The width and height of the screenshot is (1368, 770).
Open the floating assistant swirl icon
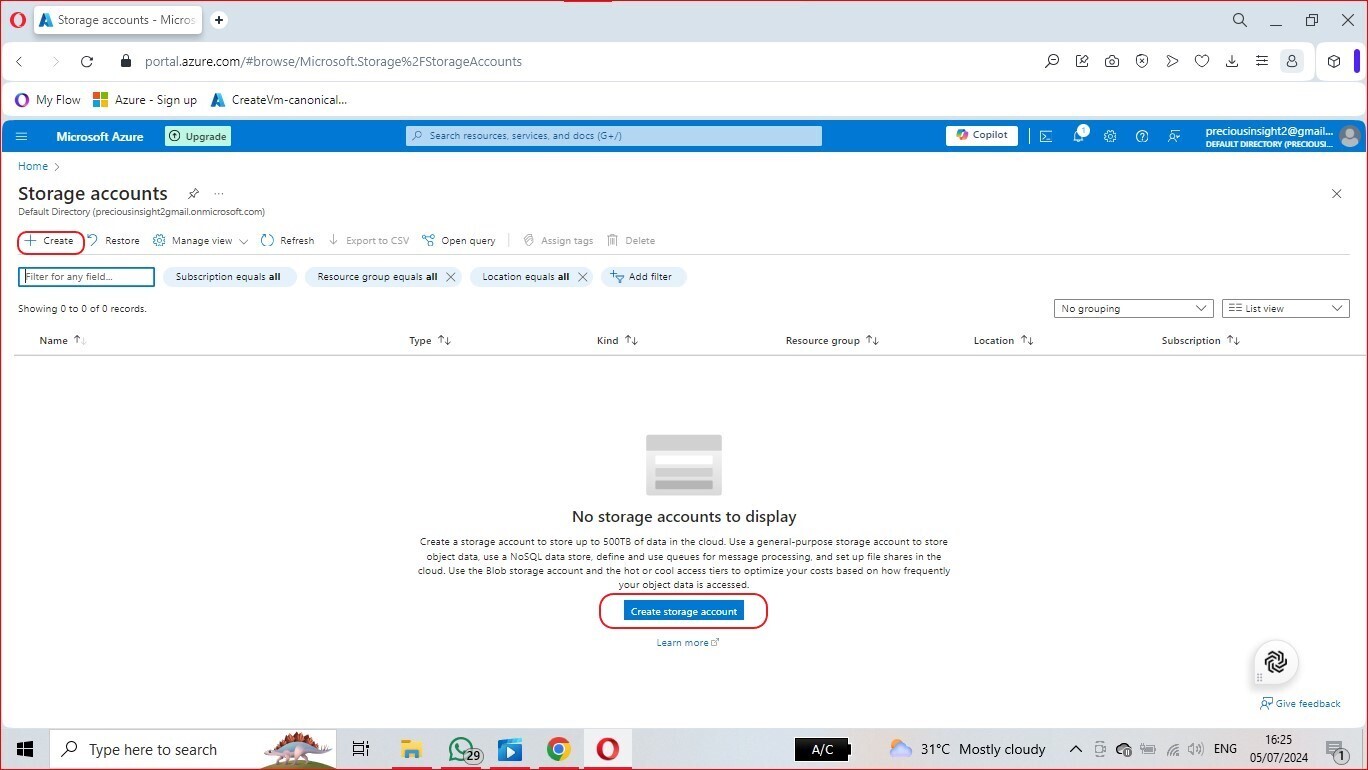pyautogui.click(x=1276, y=661)
